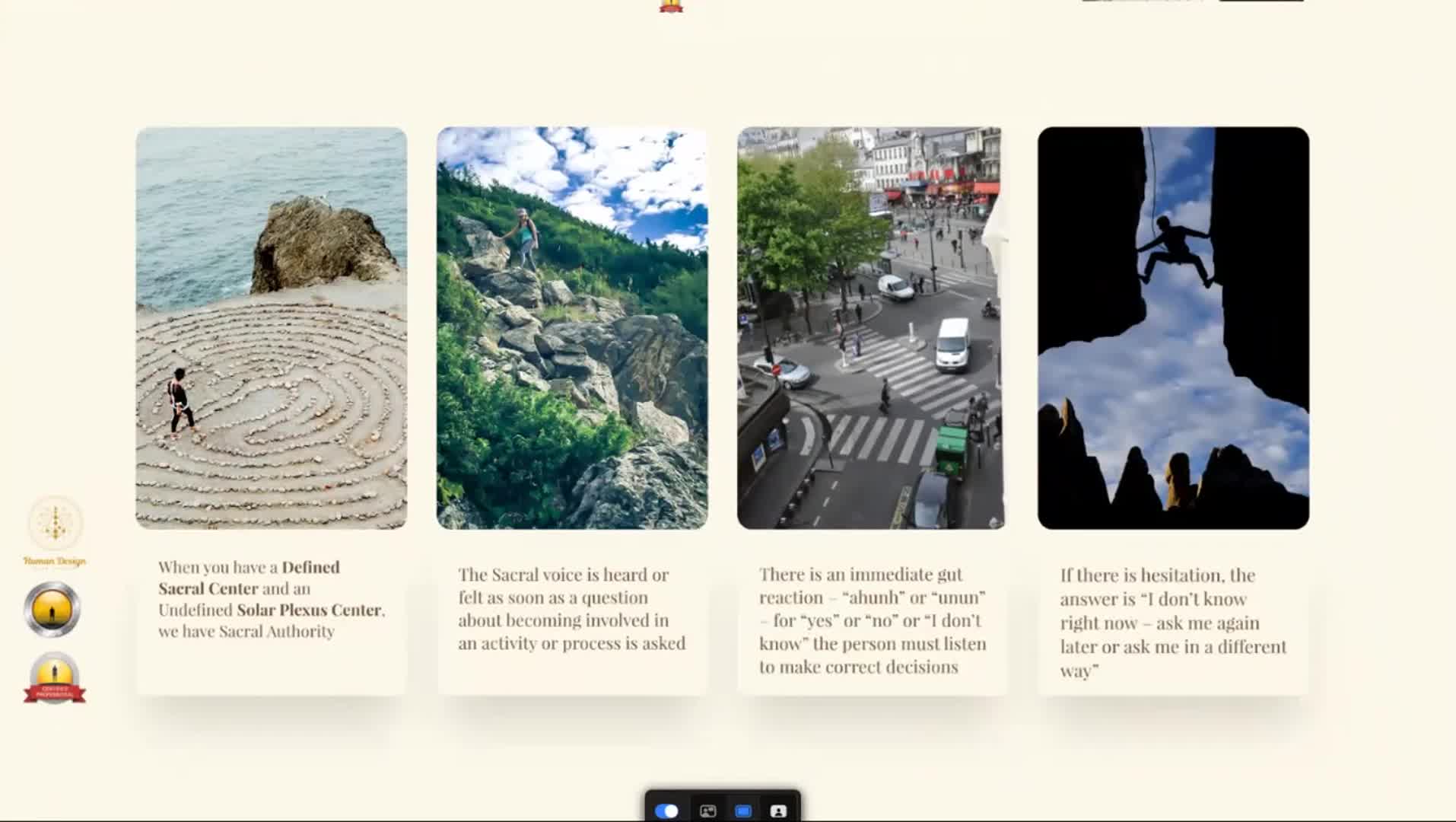Open the stone labyrinth beach photo
The width and height of the screenshot is (1456, 822).
tap(272, 328)
